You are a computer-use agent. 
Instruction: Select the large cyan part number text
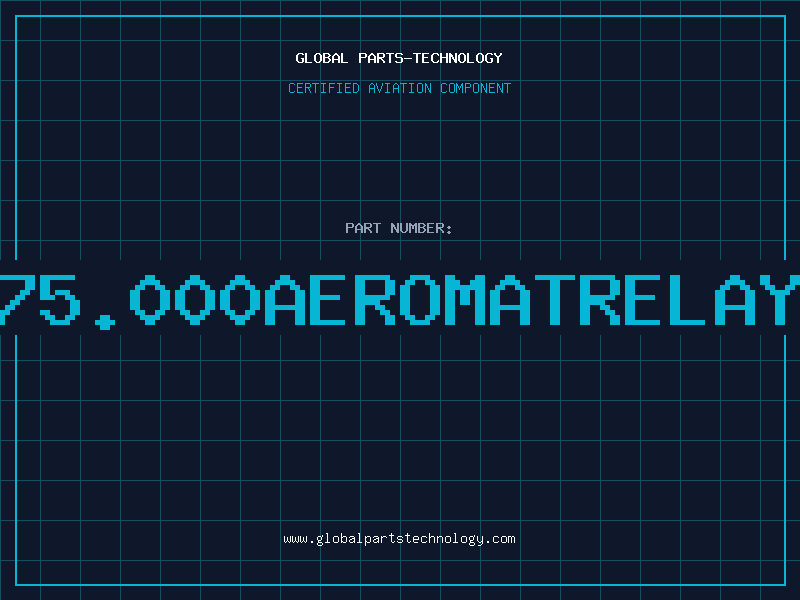[400, 301]
